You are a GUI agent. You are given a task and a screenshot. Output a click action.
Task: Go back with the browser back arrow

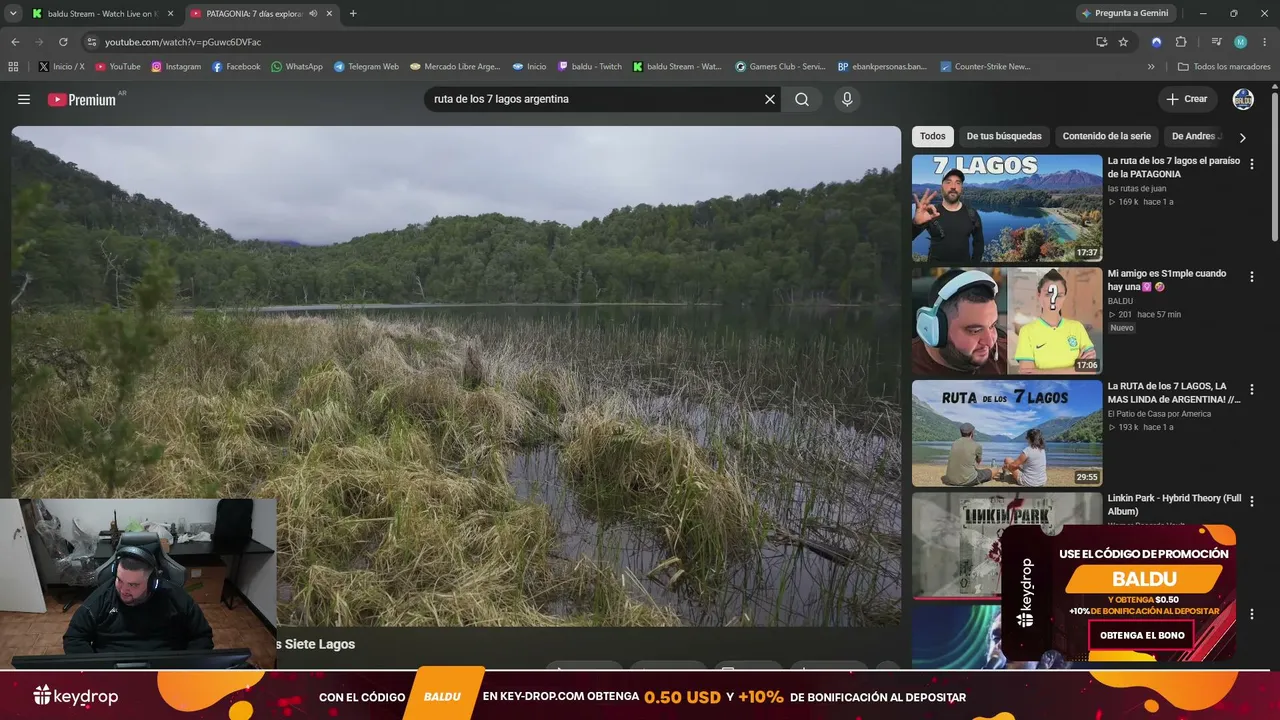pyautogui.click(x=15, y=42)
